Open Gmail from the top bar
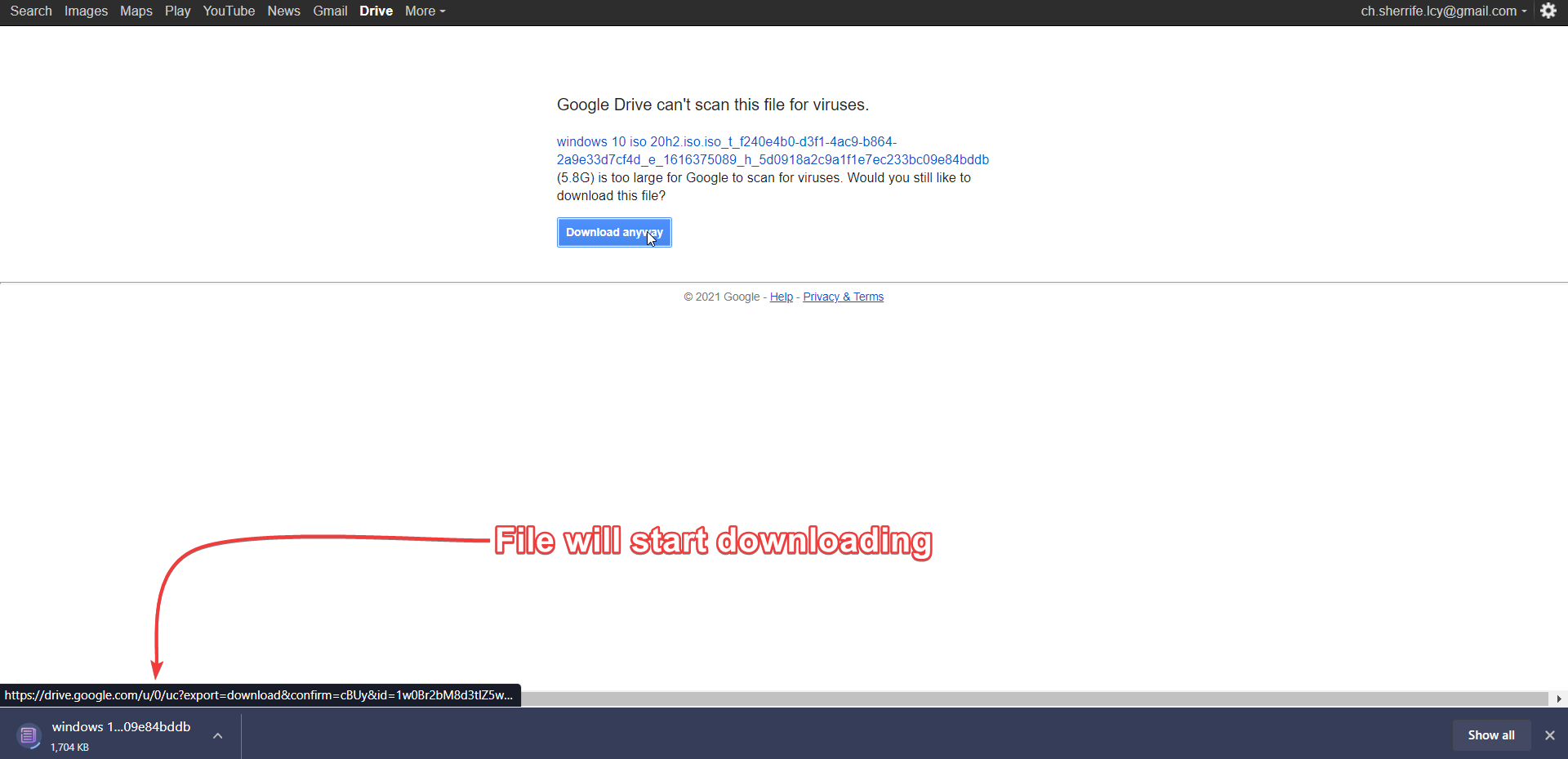 tap(330, 11)
